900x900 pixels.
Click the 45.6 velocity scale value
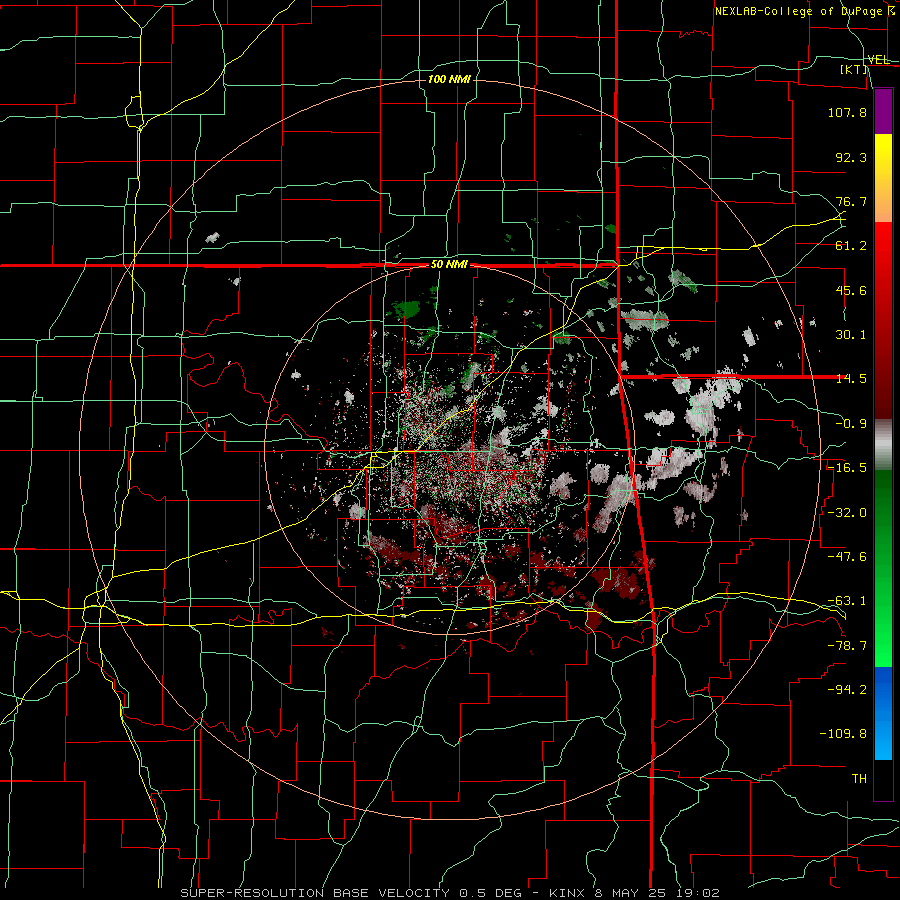click(x=851, y=290)
